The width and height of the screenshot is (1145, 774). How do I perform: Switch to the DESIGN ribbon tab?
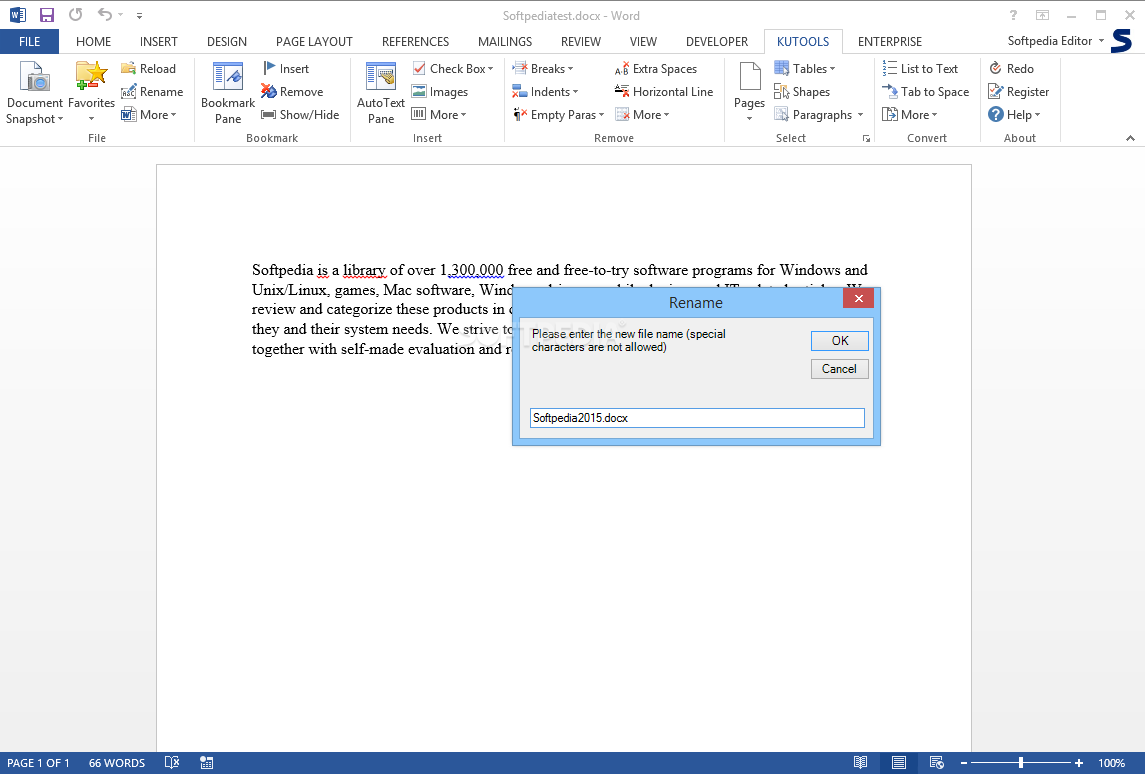(x=226, y=42)
